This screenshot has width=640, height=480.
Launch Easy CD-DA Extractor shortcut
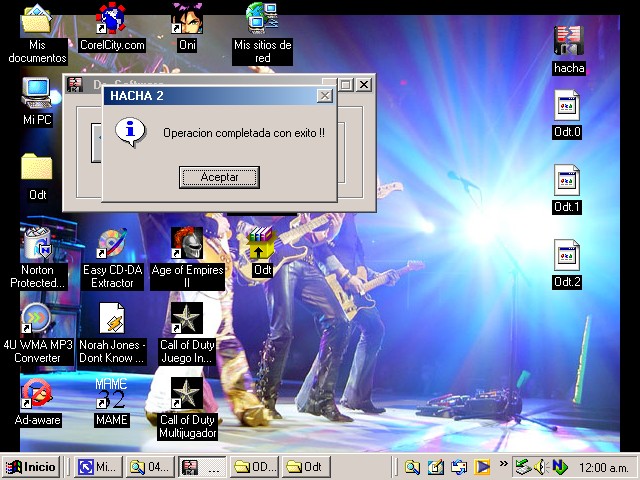111,244
